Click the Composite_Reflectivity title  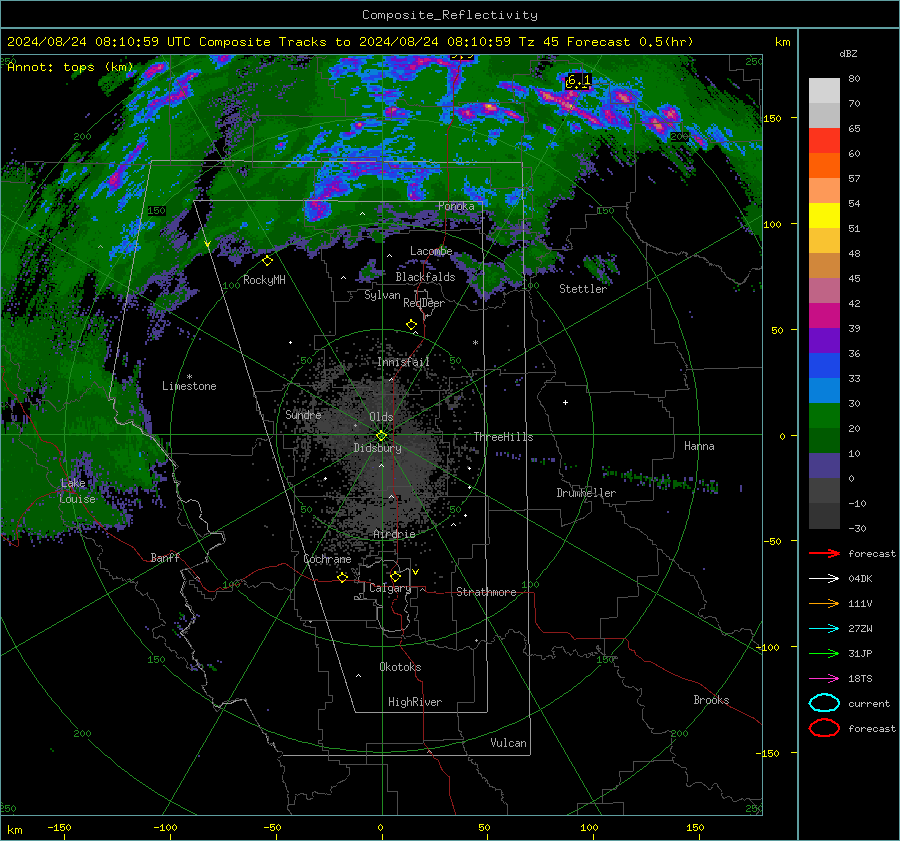point(450,15)
